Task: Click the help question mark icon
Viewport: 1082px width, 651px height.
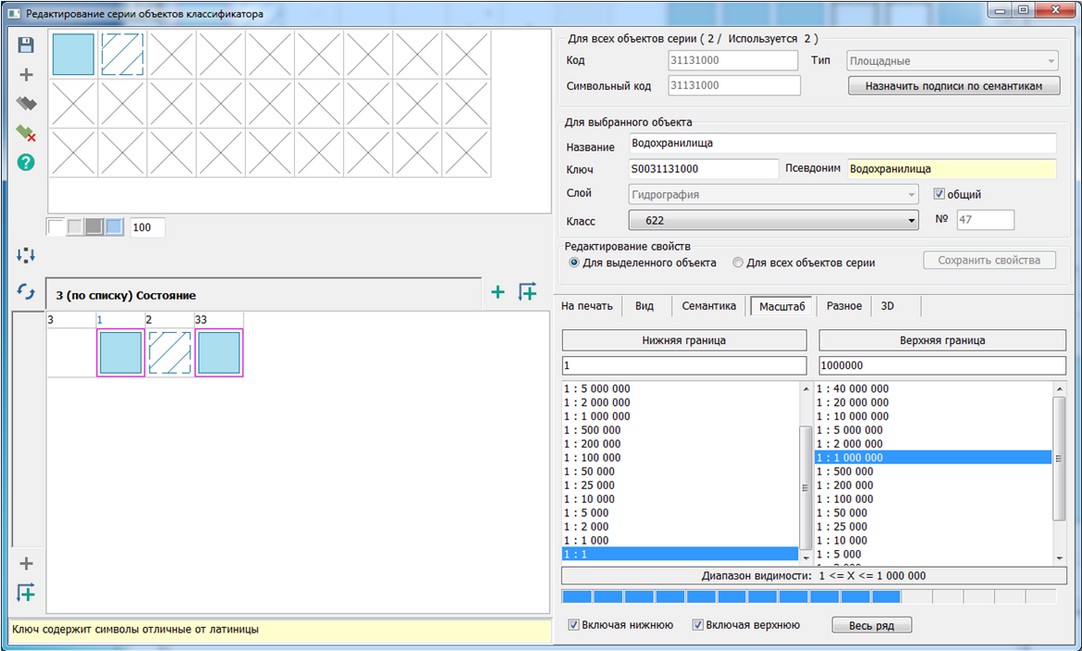Action: coord(26,162)
